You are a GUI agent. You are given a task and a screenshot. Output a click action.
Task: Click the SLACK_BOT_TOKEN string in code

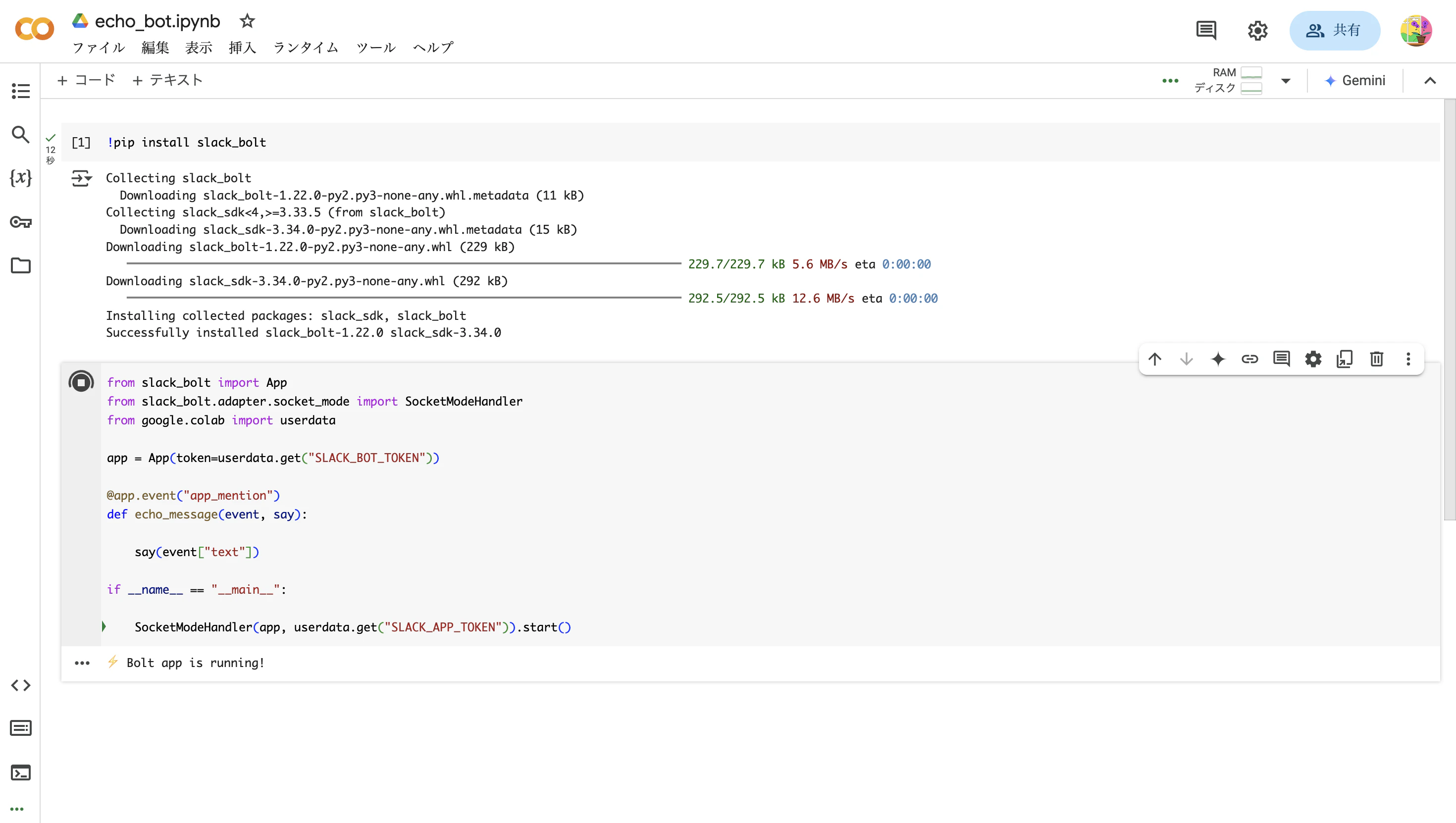pos(367,458)
